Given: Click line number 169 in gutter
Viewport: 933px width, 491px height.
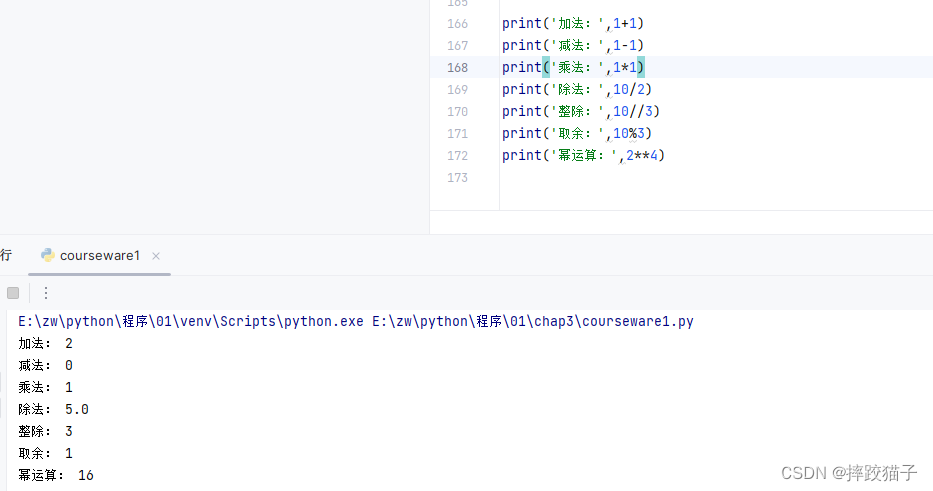Looking at the screenshot, I should 458,90.
